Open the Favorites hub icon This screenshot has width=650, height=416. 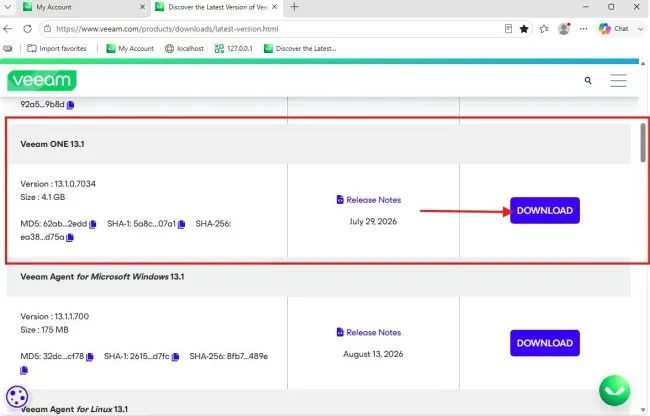[x=544, y=29]
